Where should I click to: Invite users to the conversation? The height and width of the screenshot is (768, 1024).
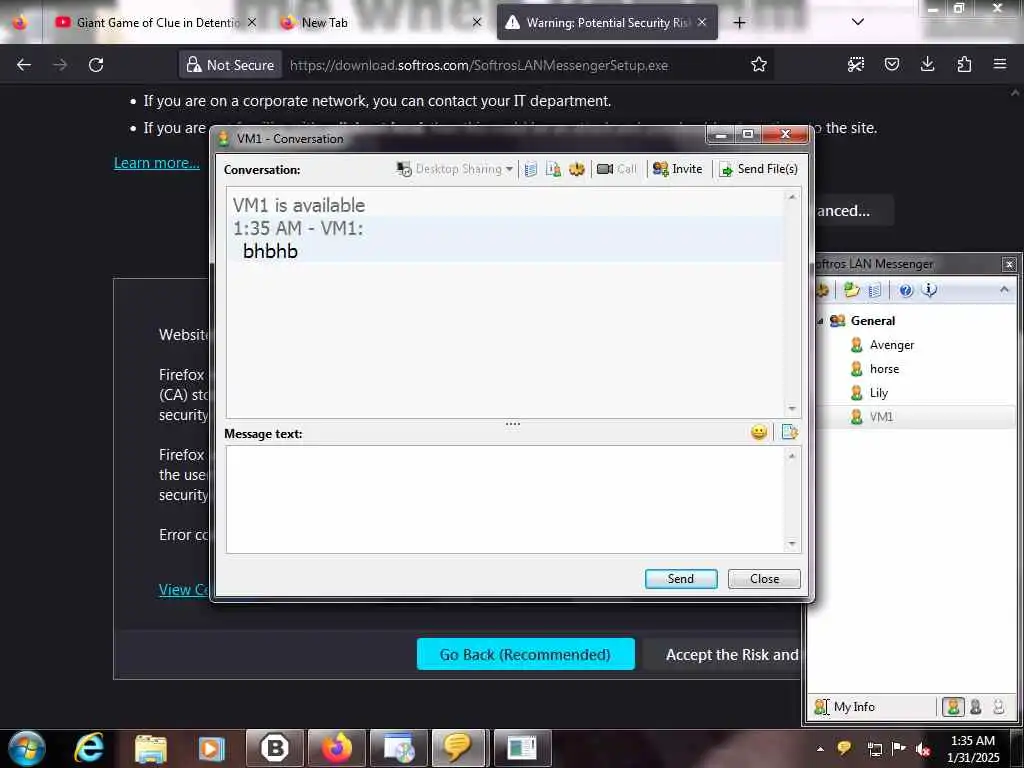pos(678,169)
